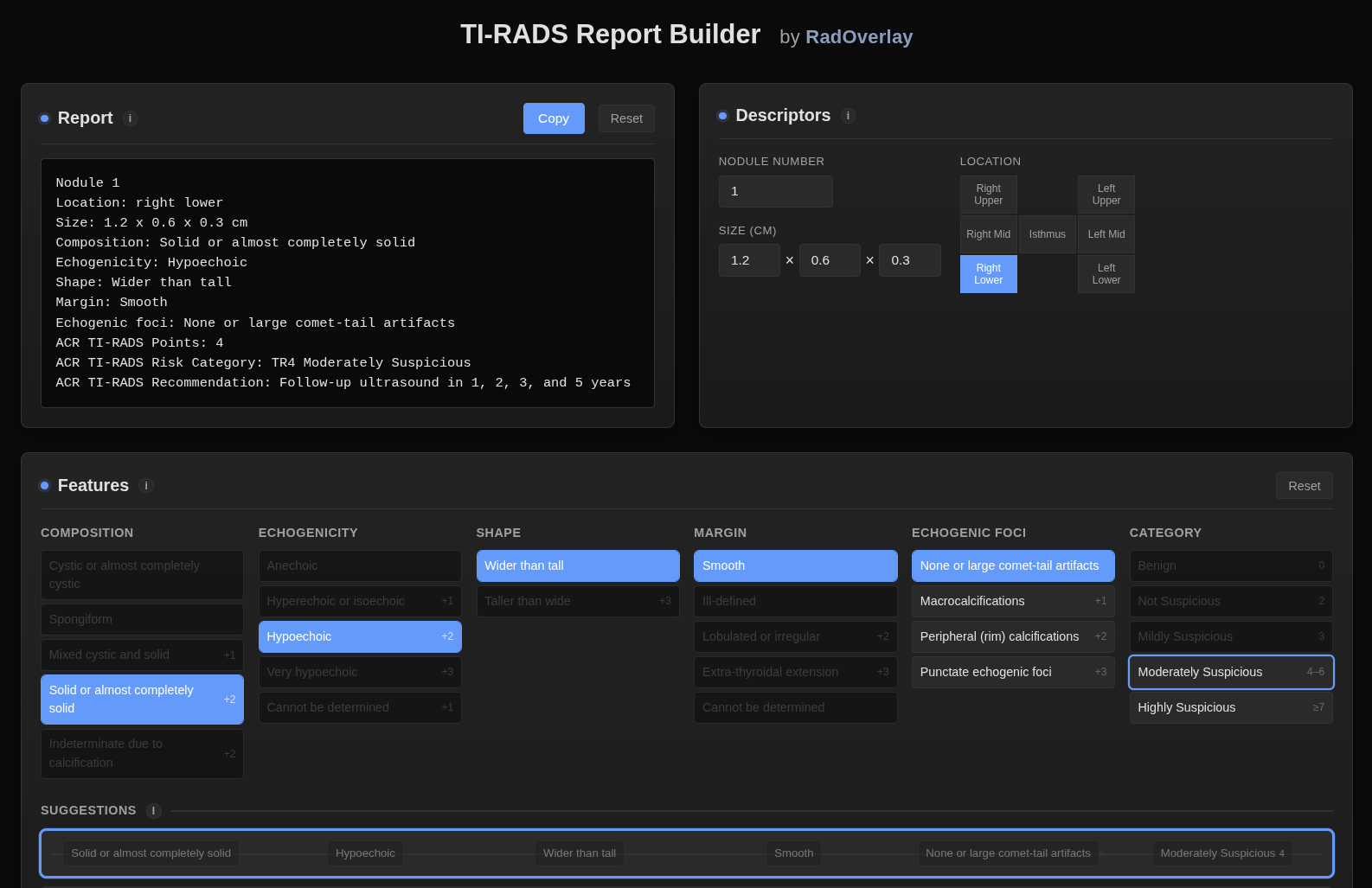The width and height of the screenshot is (1372, 888).
Task: Select Punctate echogenic foci
Action: click(1013, 672)
